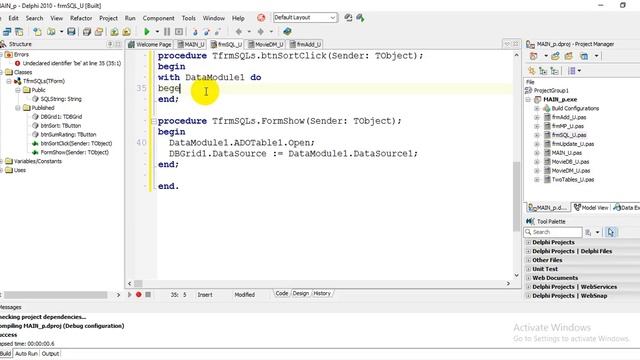
Task: Open the Component menu
Action: pyautogui.click(x=158, y=18)
